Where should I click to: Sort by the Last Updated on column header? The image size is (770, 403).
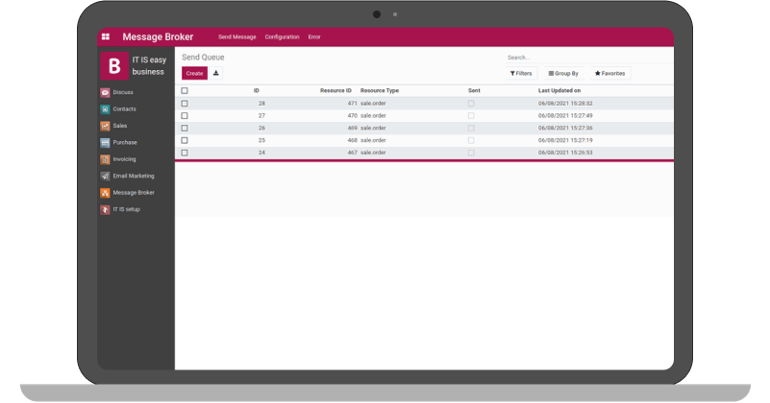click(x=559, y=91)
